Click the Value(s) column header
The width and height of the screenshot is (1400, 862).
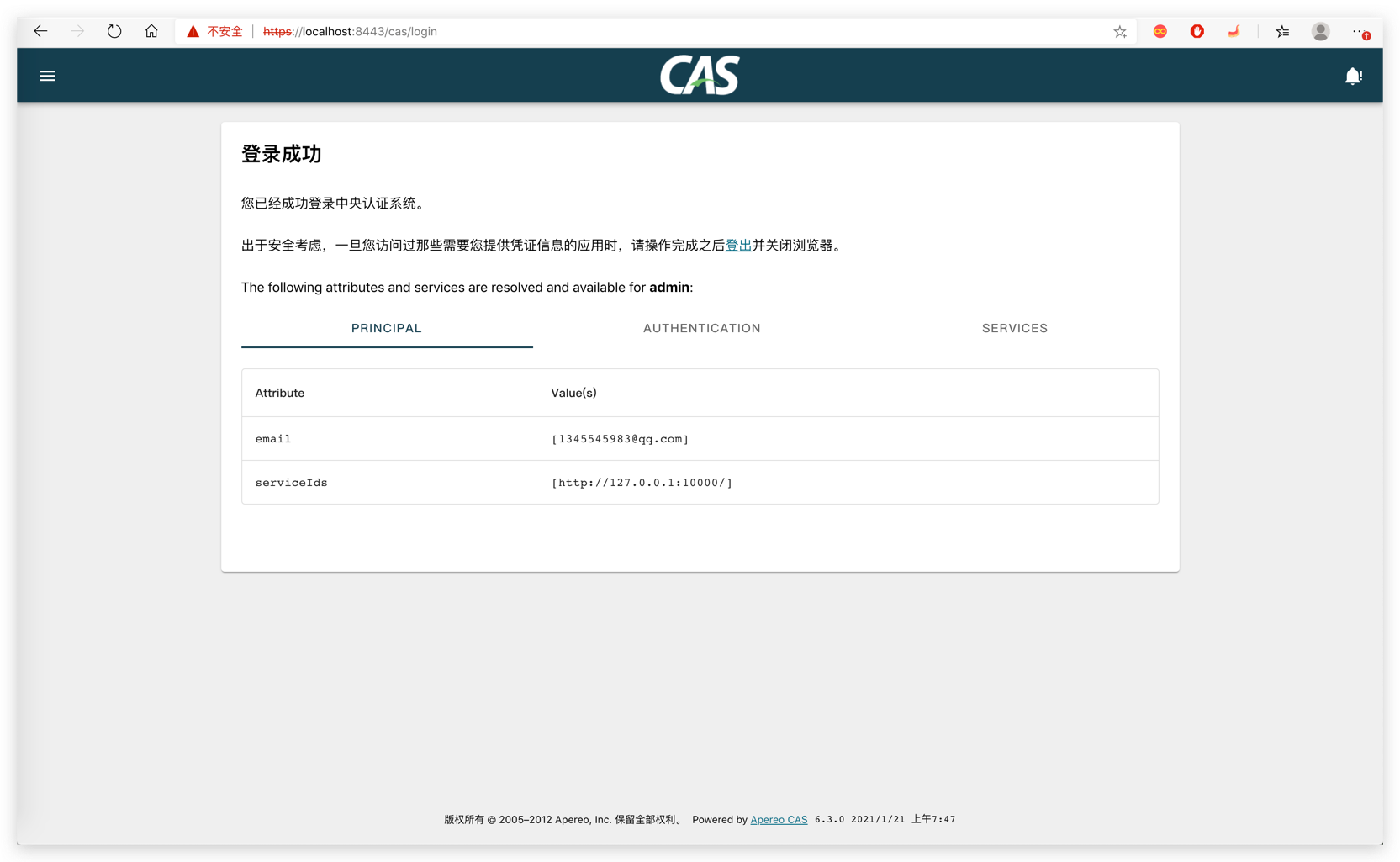[x=573, y=393]
